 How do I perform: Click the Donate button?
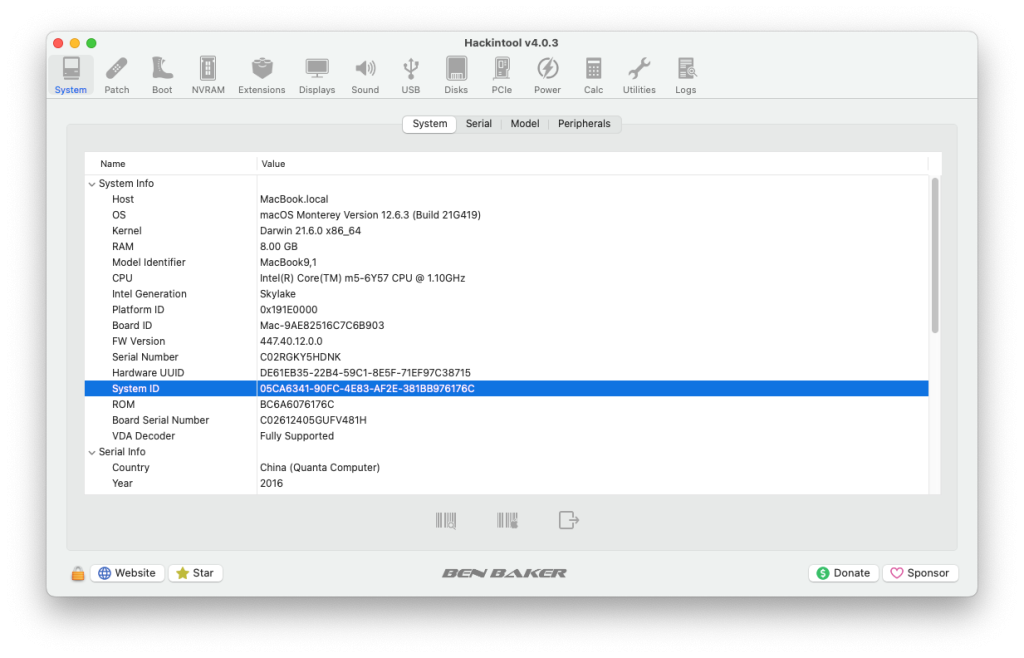coord(842,573)
